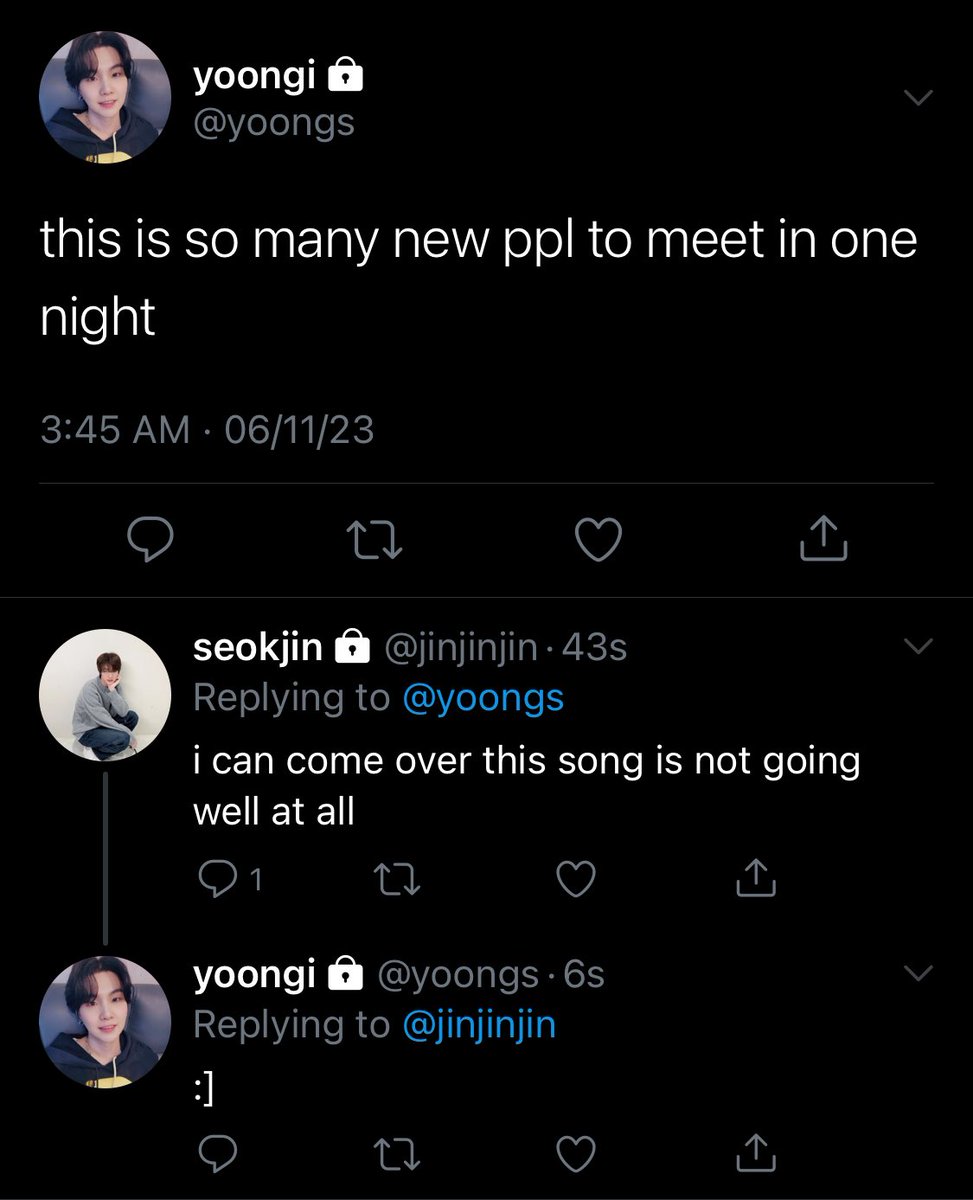This screenshot has width=973, height=1200.
Task: Open replies on seokjin's tweet
Action: pyautogui.click(x=230, y=879)
